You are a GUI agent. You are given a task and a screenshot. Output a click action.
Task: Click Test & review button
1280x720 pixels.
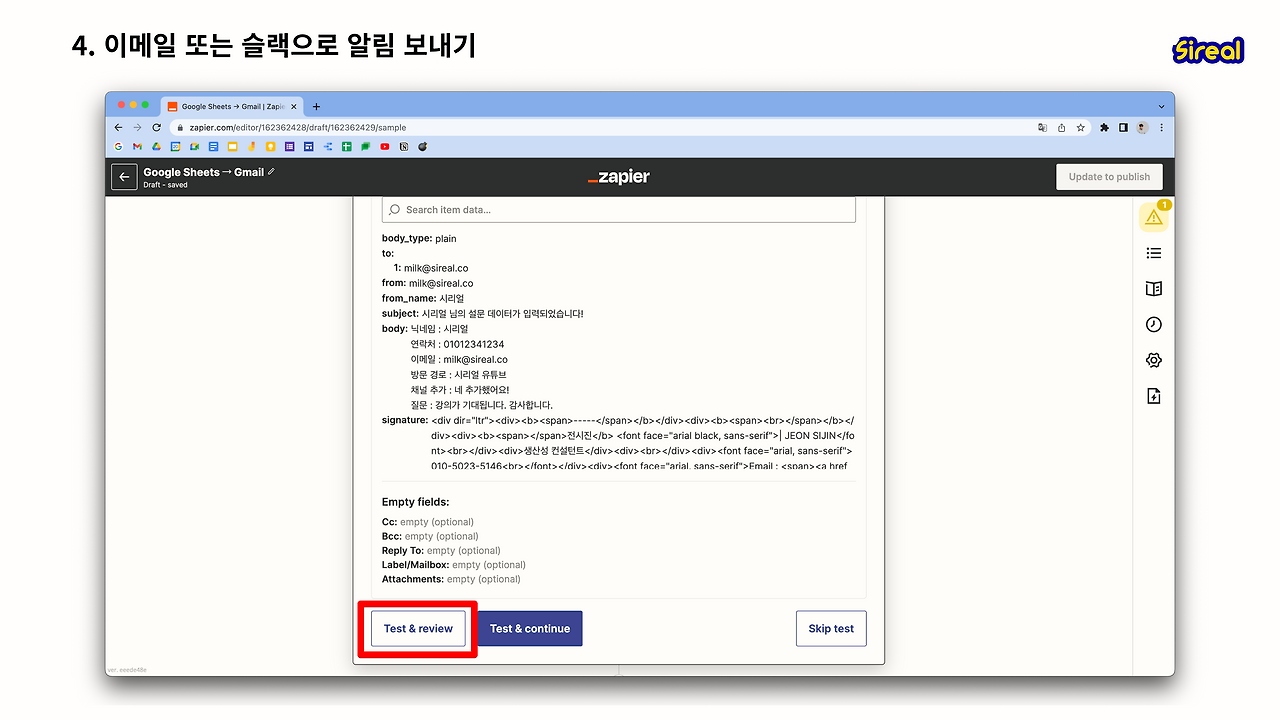pos(418,629)
